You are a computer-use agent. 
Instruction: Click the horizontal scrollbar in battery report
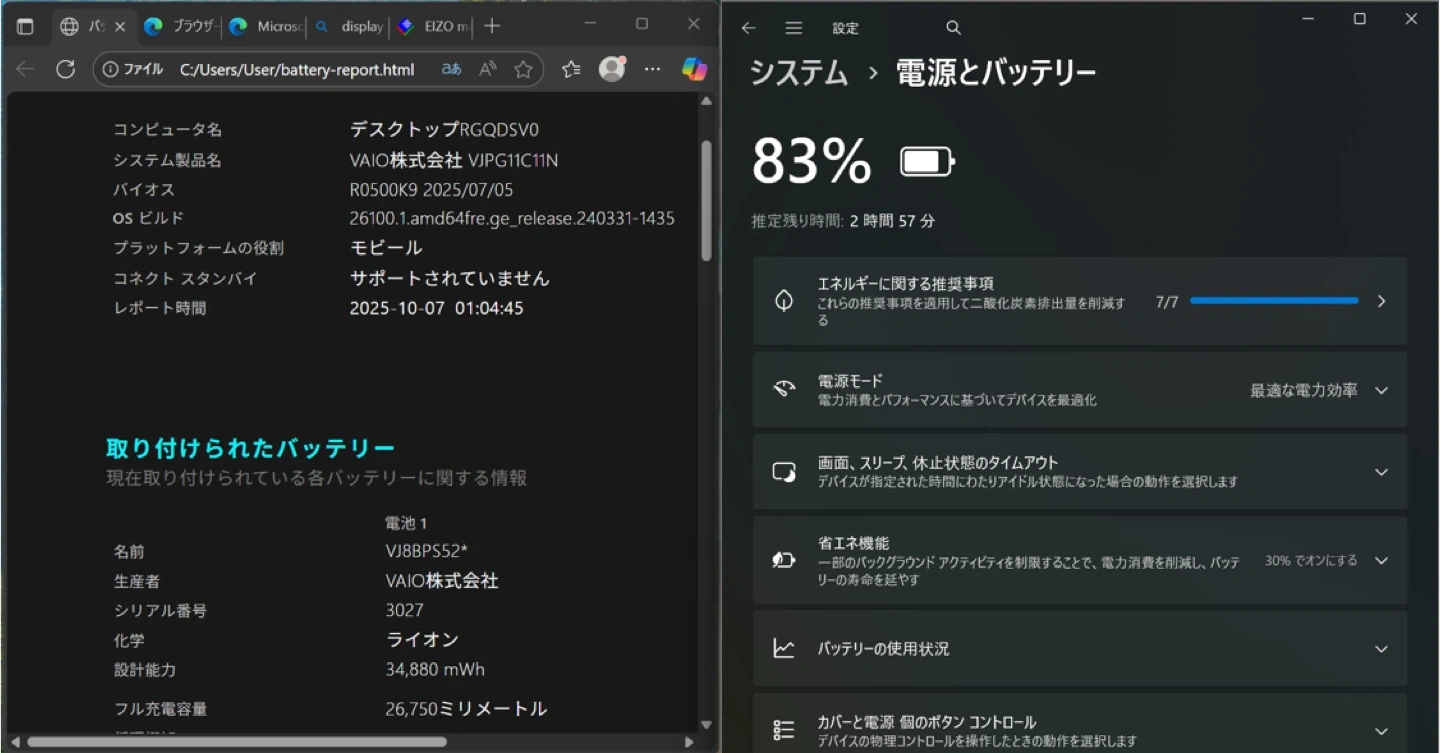click(237, 742)
